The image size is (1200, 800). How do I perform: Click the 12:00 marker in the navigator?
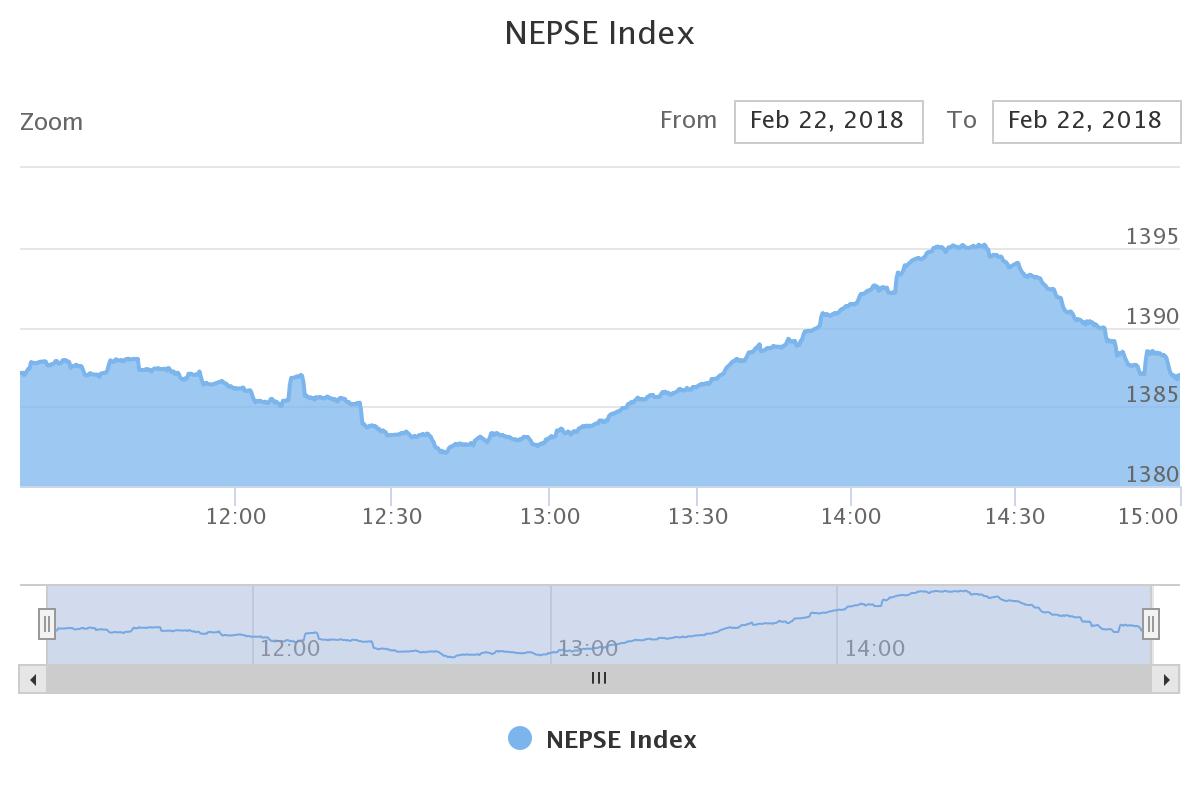pyautogui.click(x=290, y=648)
